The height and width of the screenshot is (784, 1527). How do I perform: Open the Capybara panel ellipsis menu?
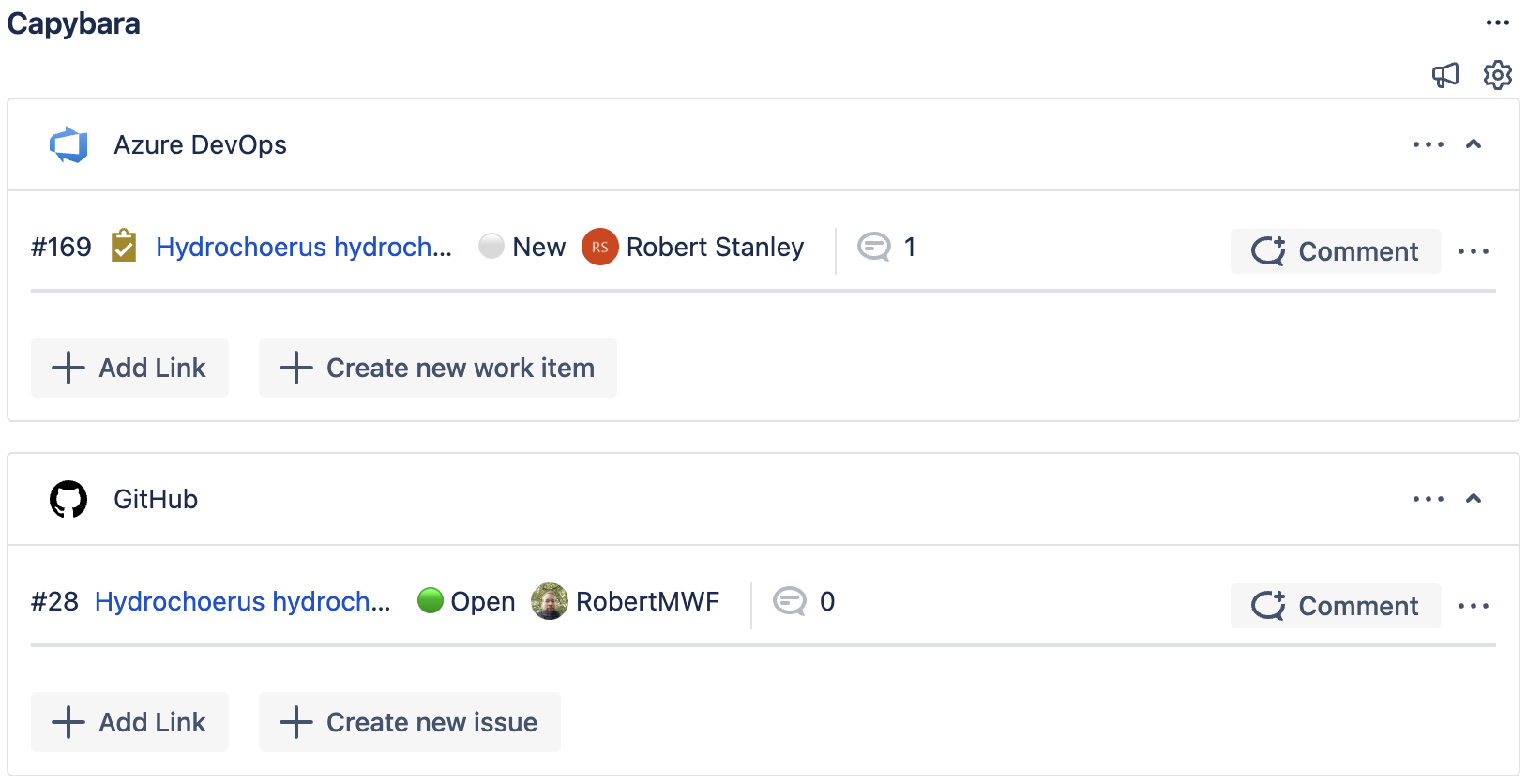pyautogui.click(x=1498, y=23)
